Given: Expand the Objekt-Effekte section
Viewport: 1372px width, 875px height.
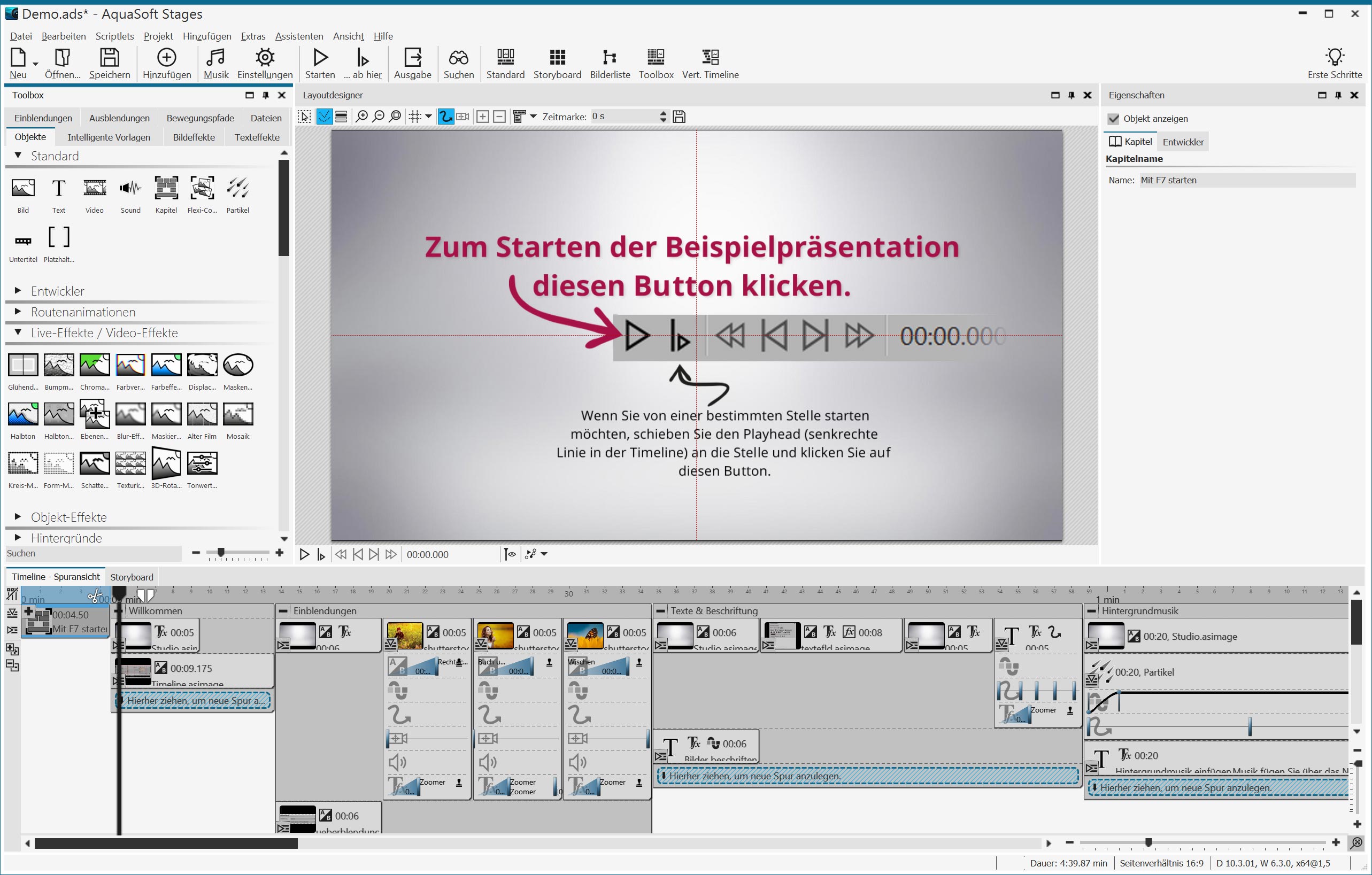Looking at the screenshot, I should pyautogui.click(x=18, y=517).
